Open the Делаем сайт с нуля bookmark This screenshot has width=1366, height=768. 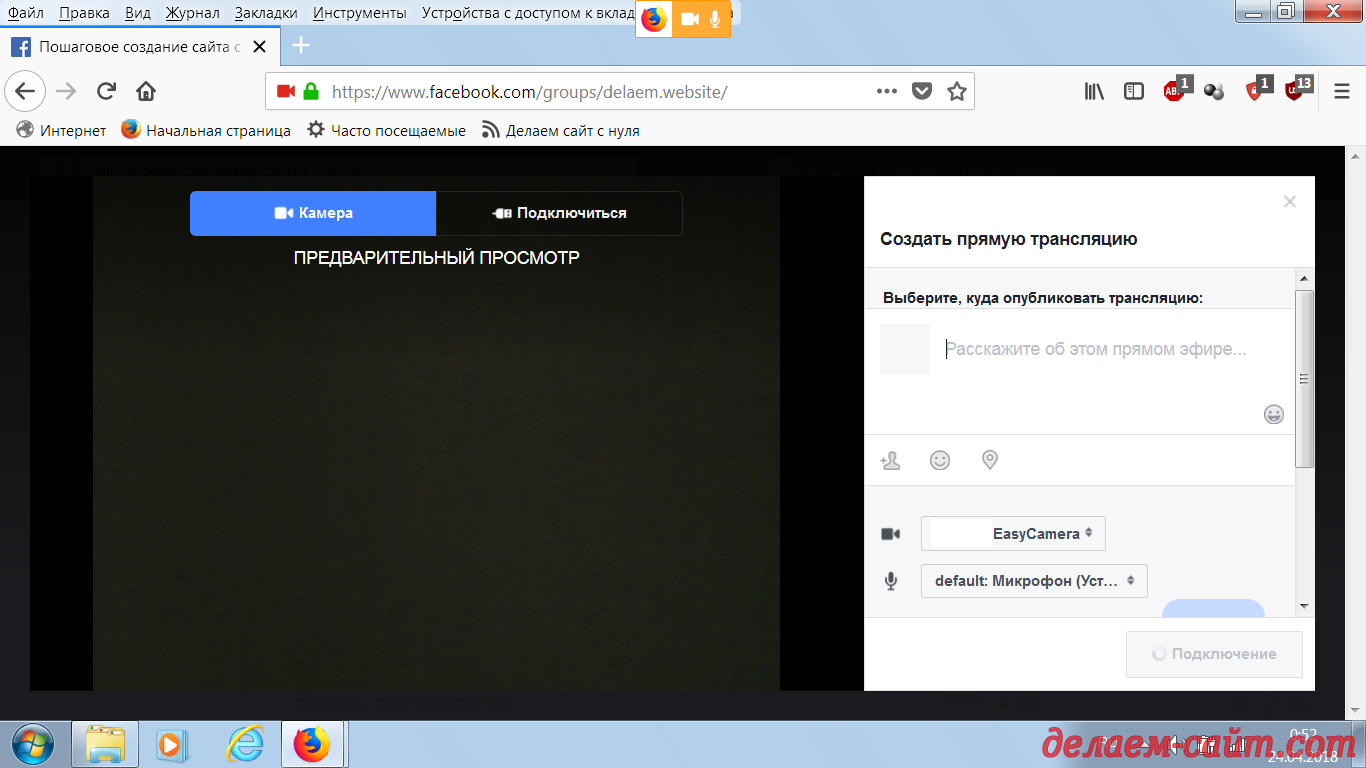[561, 130]
